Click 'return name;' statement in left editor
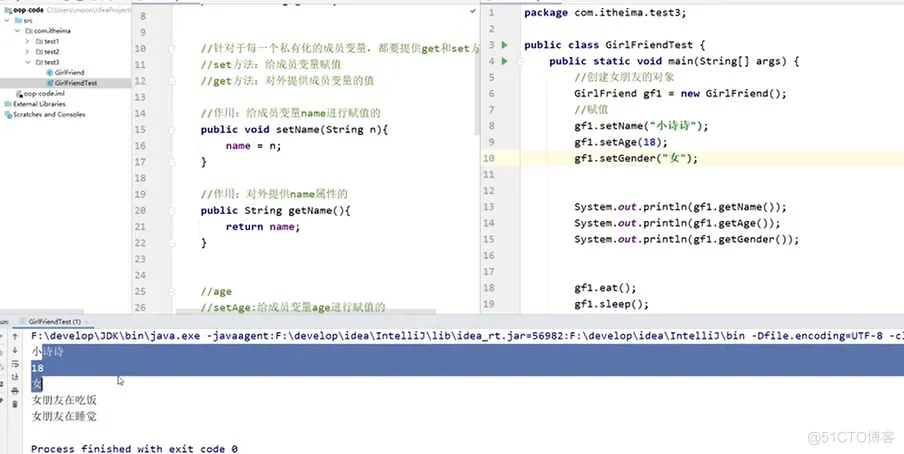The image size is (904, 454). (x=262, y=227)
